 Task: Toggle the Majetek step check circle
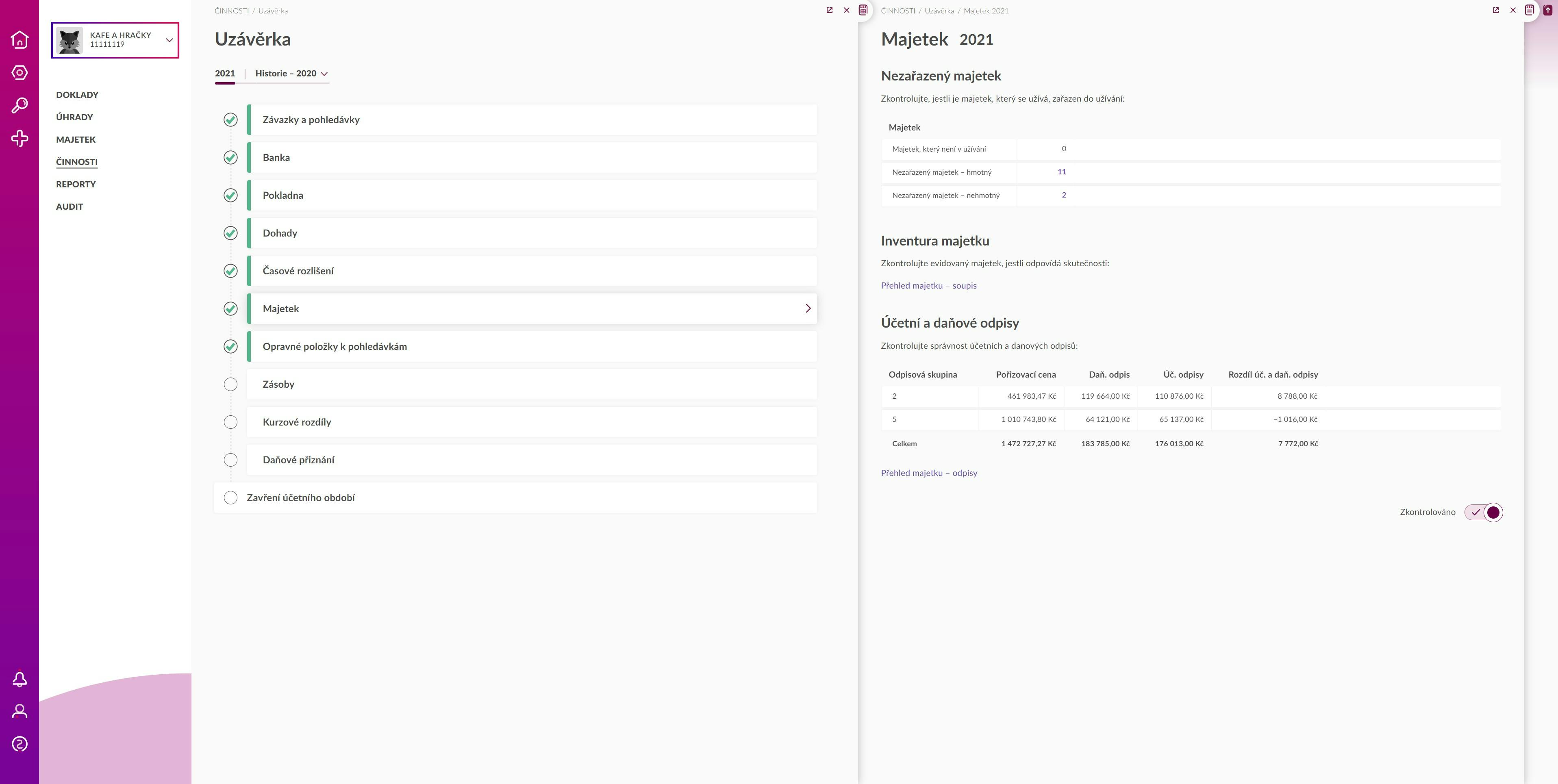click(x=230, y=308)
